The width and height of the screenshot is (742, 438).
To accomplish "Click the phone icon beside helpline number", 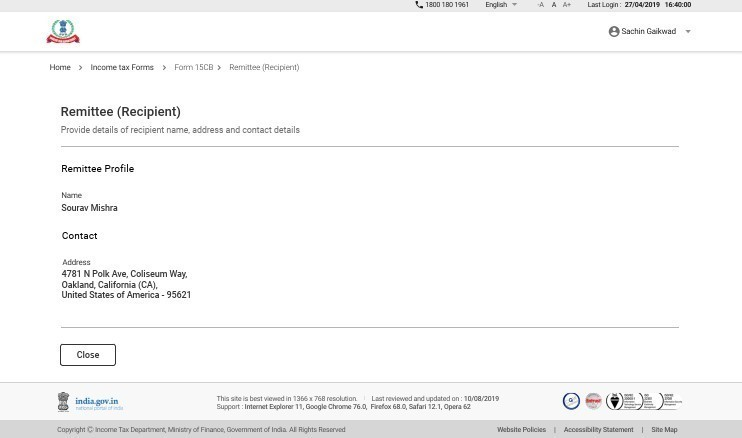I will click(419, 5).
